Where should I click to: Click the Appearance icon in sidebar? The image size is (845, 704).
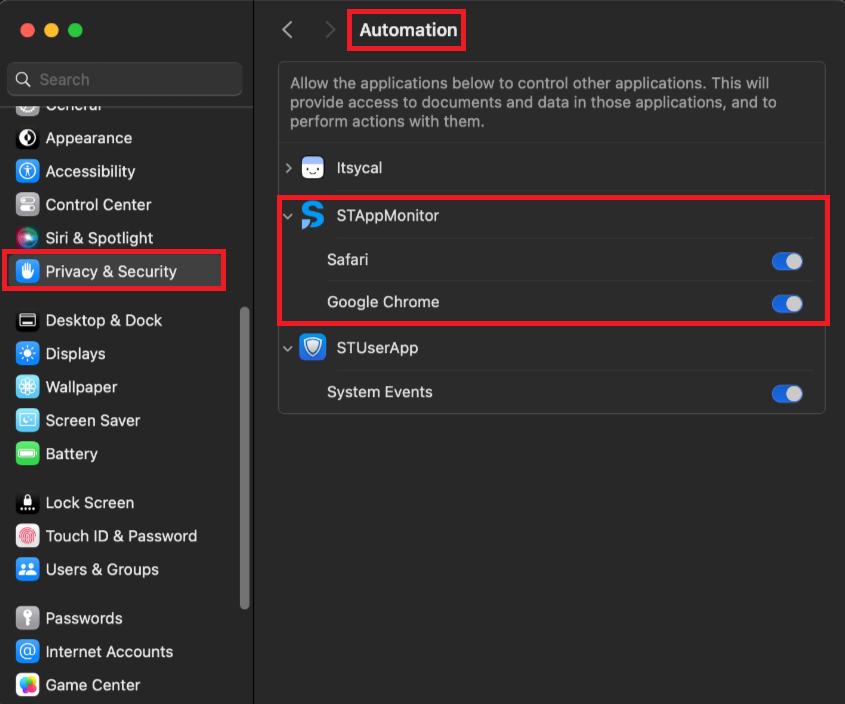click(27, 138)
